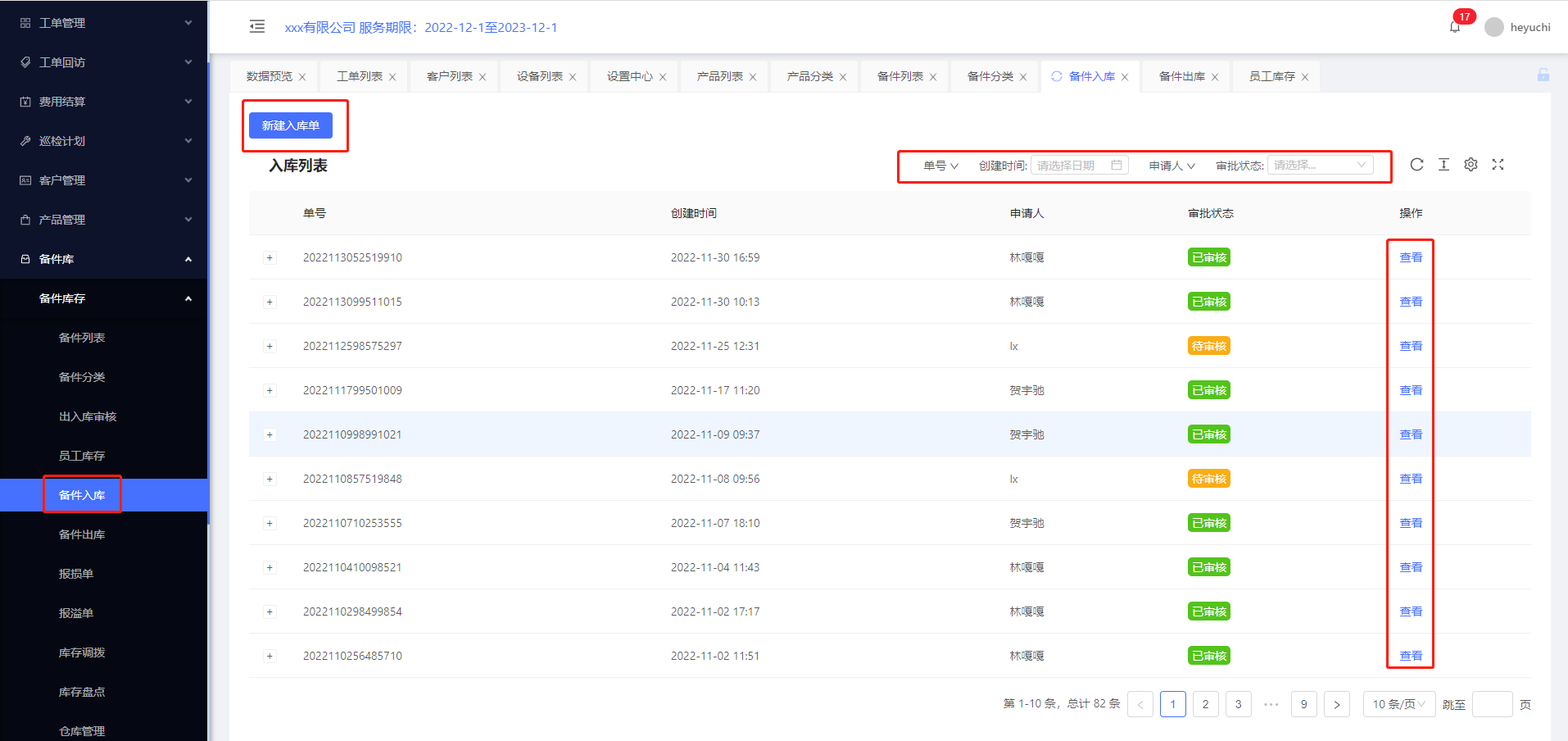
Task: Switch to the 设置中心 tab
Action: tap(630, 76)
